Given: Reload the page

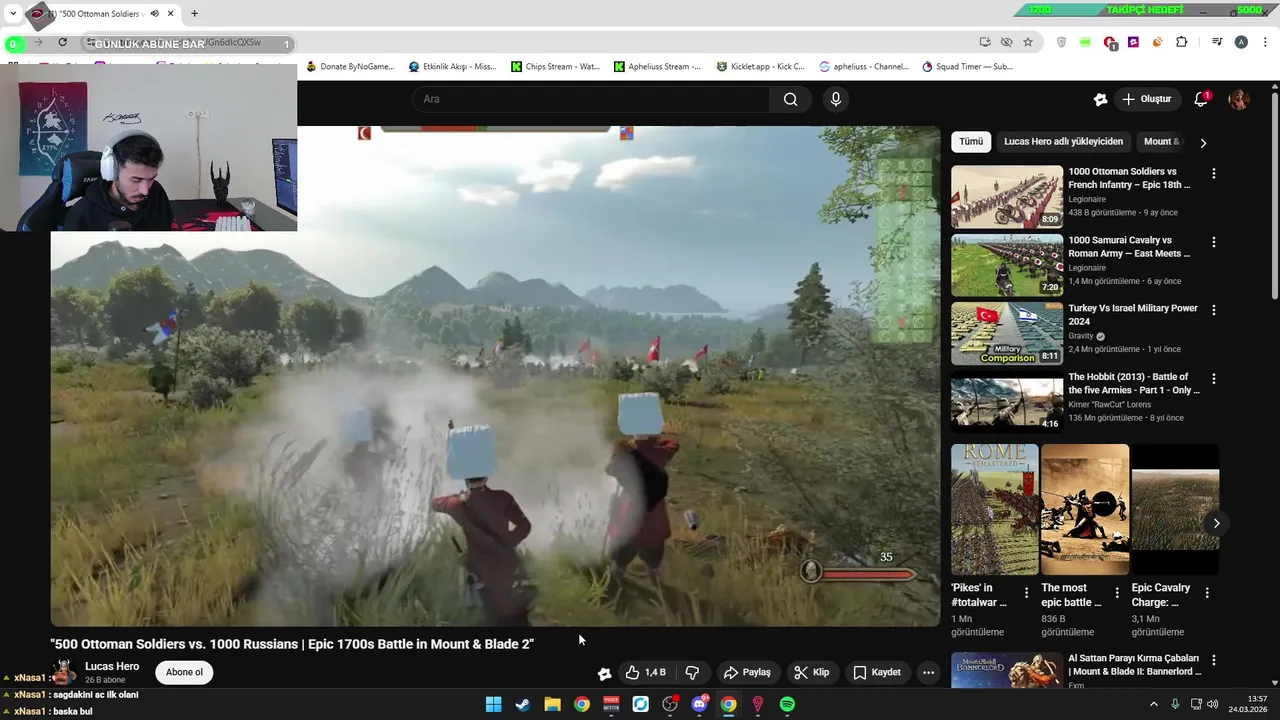Looking at the screenshot, I should [62, 42].
